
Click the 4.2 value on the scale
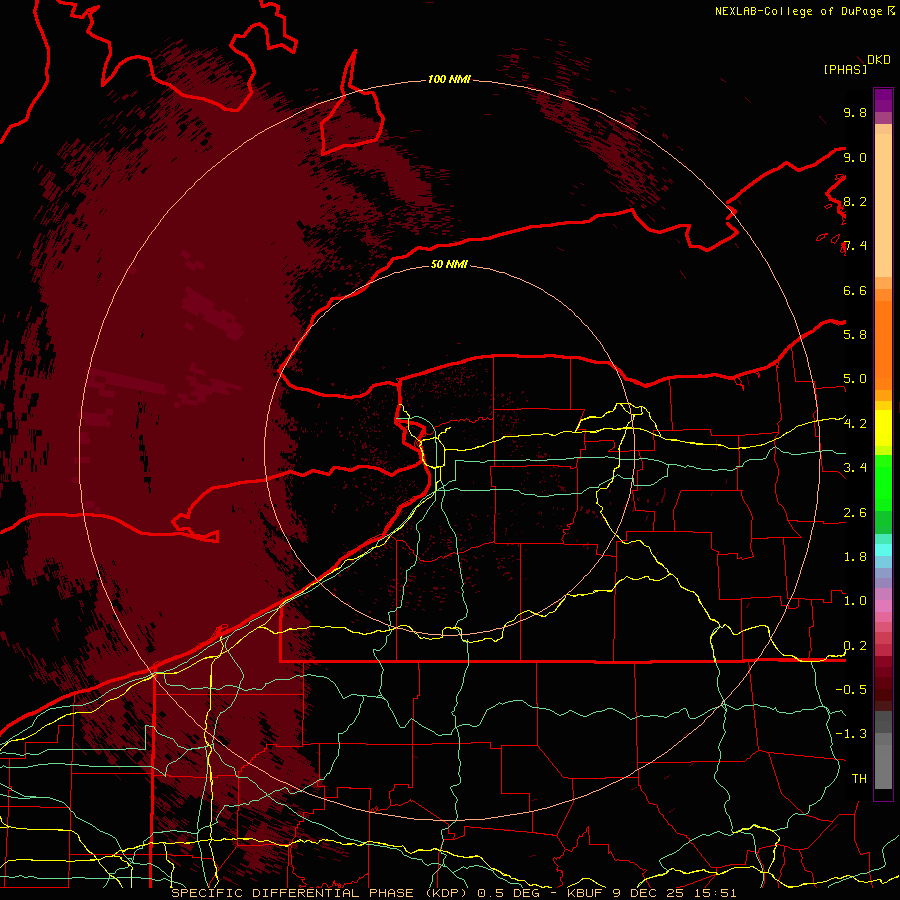click(x=855, y=424)
